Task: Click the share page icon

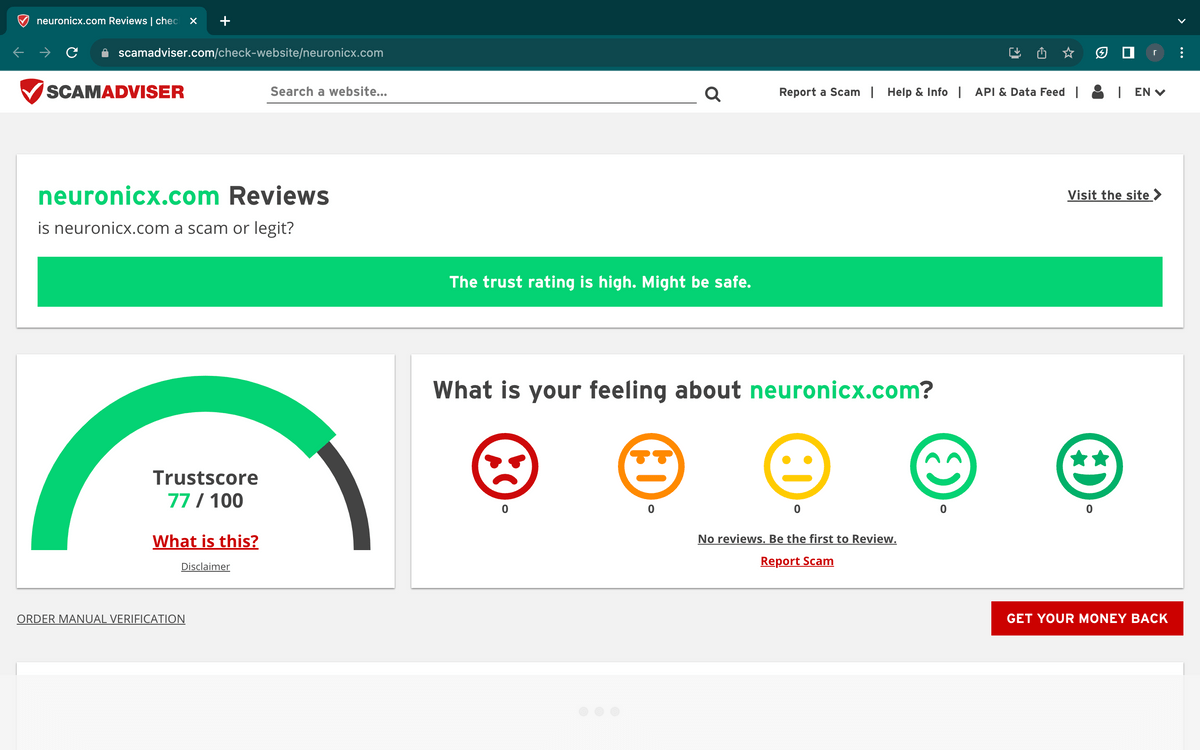Action: pos(1041,53)
